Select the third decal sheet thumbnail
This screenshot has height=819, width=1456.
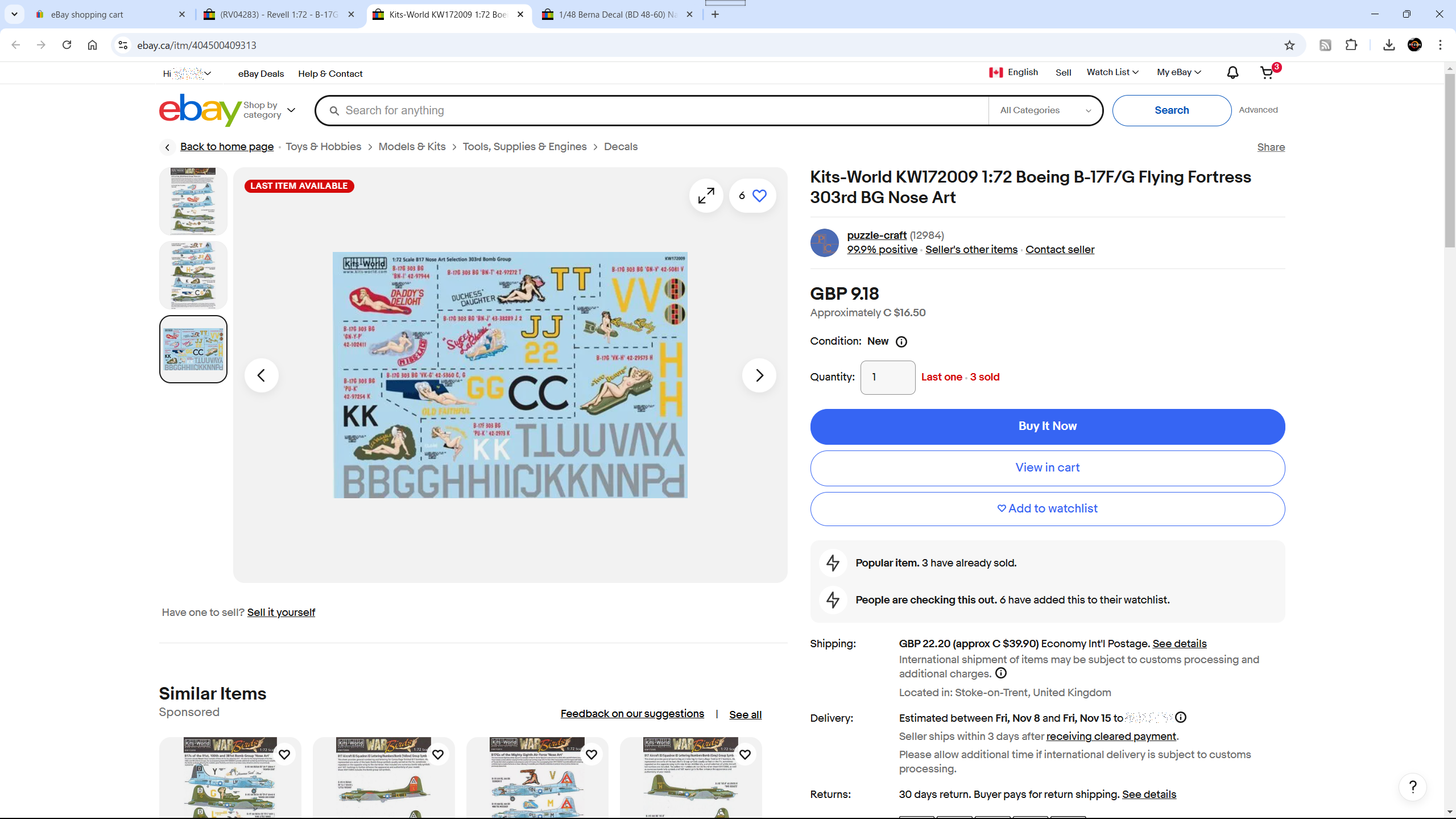[193, 349]
